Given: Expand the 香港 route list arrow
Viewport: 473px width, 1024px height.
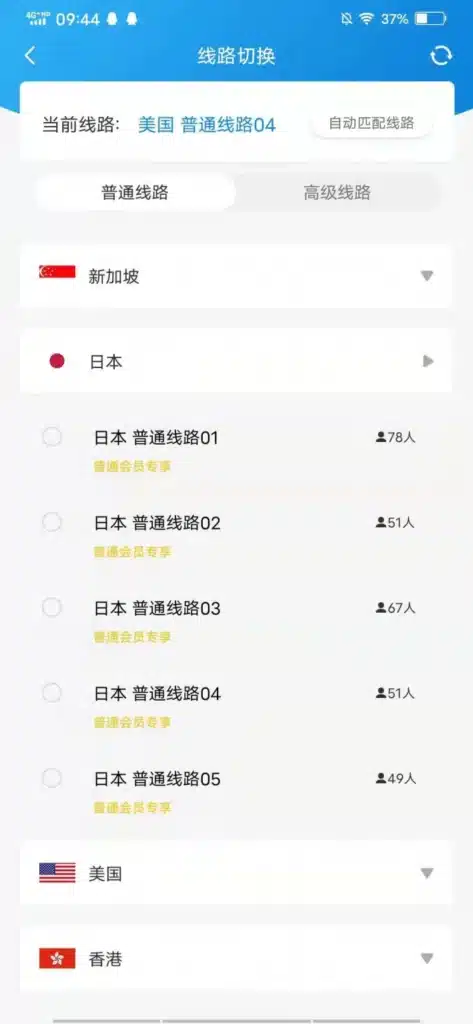Looking at the screenshot, I should (427, 959).
